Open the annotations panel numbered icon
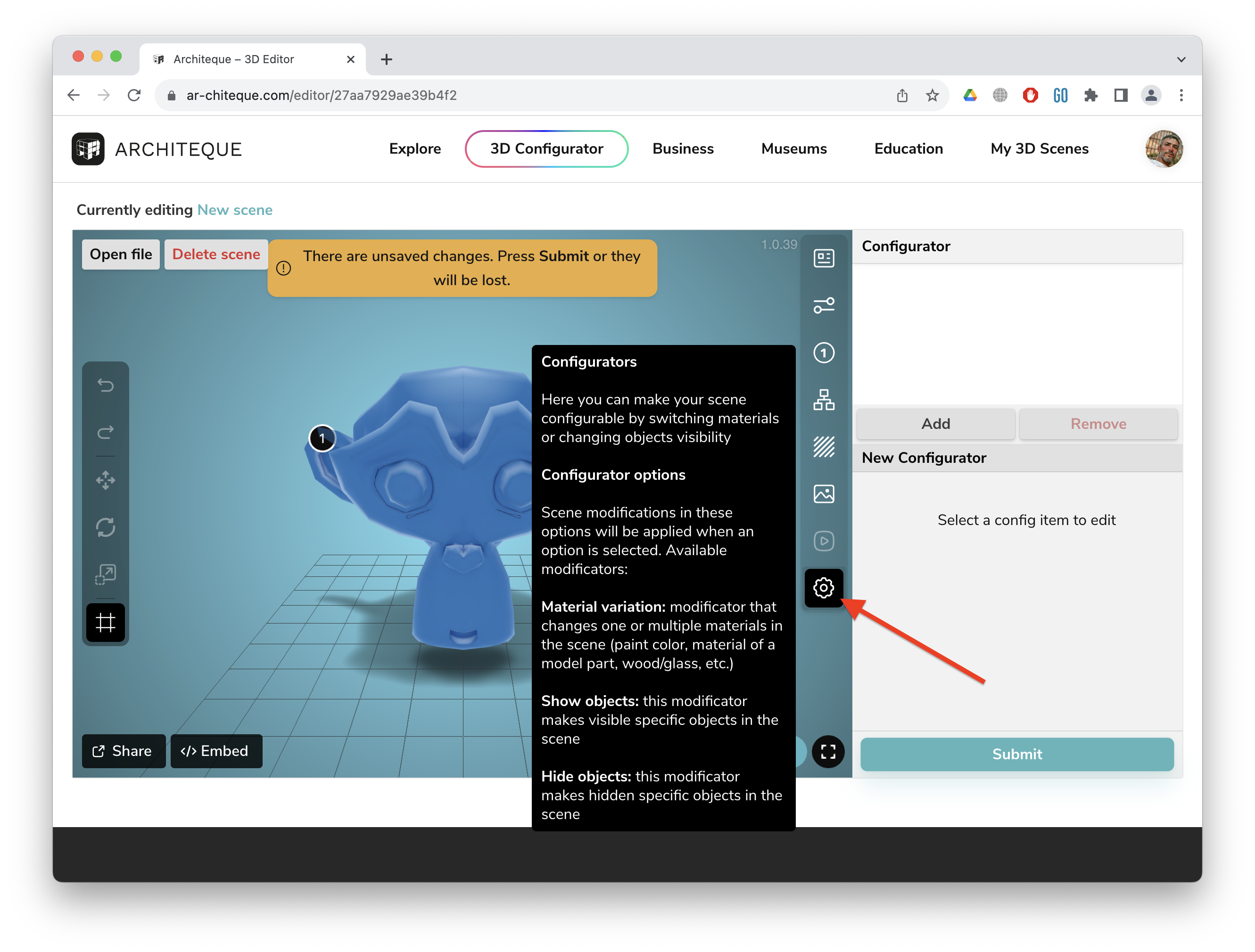 click(823, 353)
